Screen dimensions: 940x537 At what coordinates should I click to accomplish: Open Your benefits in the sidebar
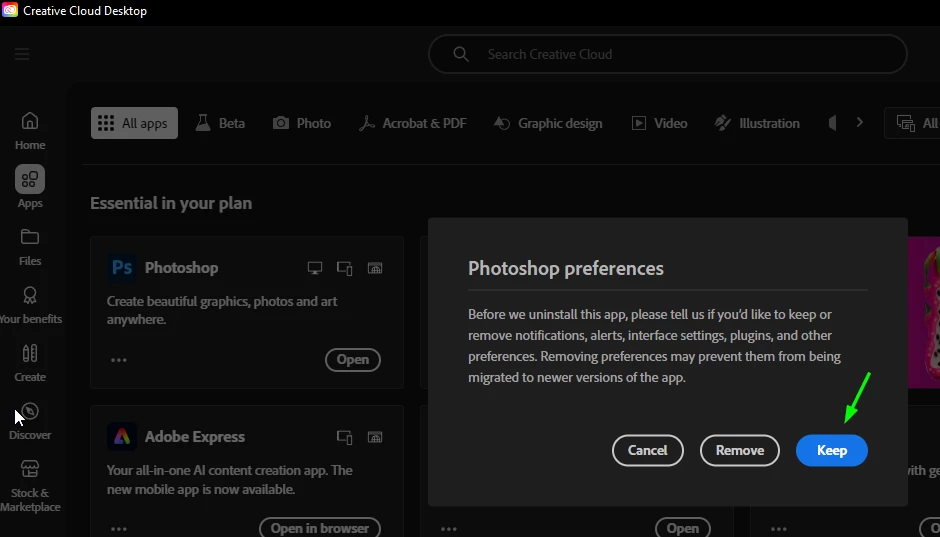click(30, 305)
